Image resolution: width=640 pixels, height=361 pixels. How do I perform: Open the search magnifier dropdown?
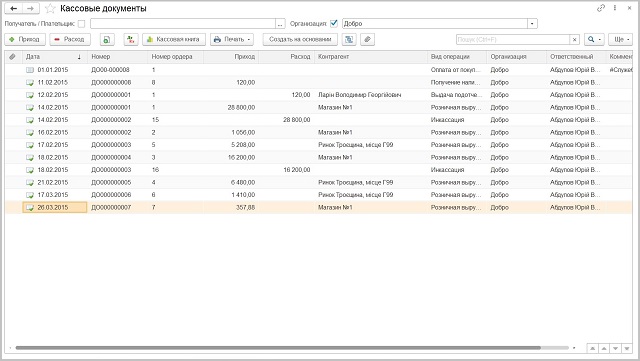click(x=594, y=39)
